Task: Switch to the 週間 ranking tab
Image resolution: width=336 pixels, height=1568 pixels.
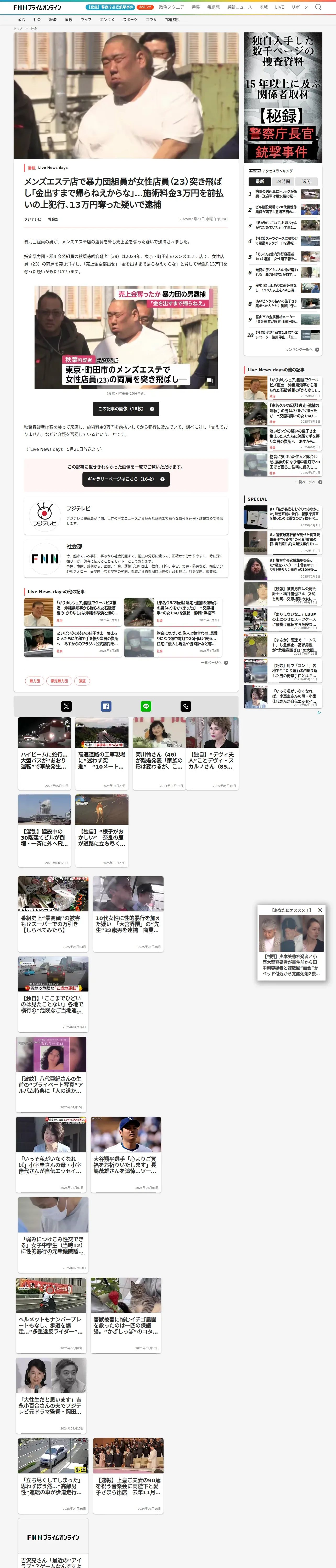Action: tap(306, 181)
